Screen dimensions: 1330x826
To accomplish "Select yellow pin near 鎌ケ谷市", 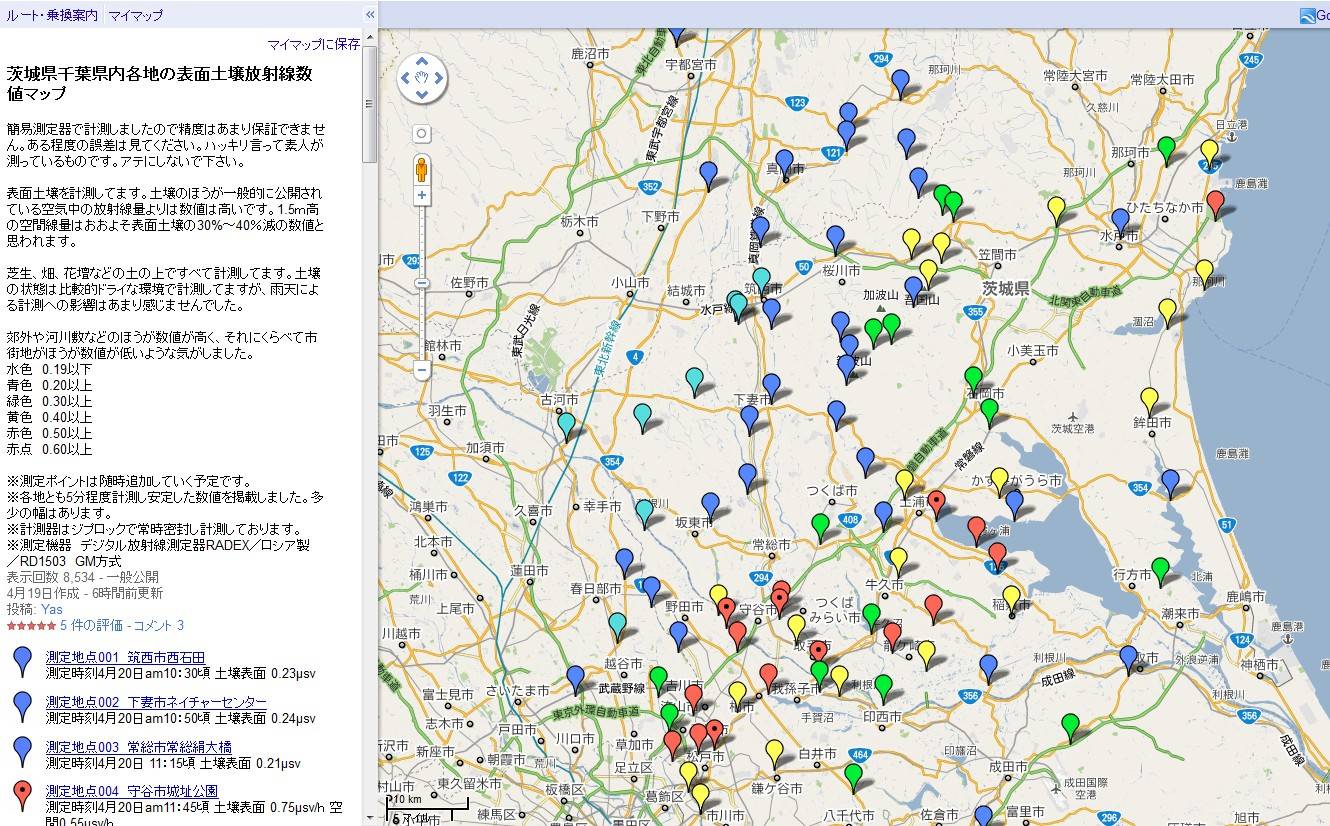I will pyautogui.click(x=774, y=753).
